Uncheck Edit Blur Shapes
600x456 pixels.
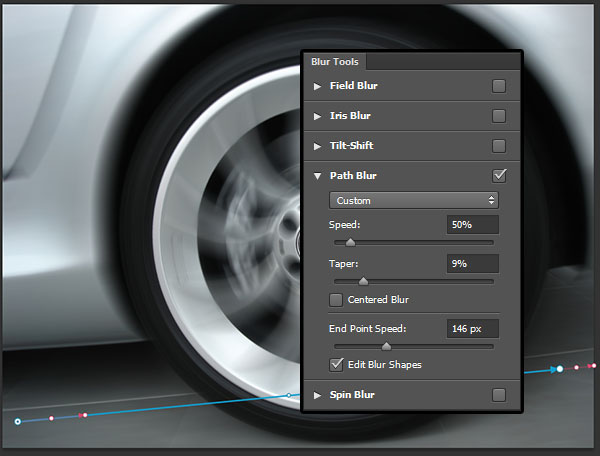(x=336, y=365)
